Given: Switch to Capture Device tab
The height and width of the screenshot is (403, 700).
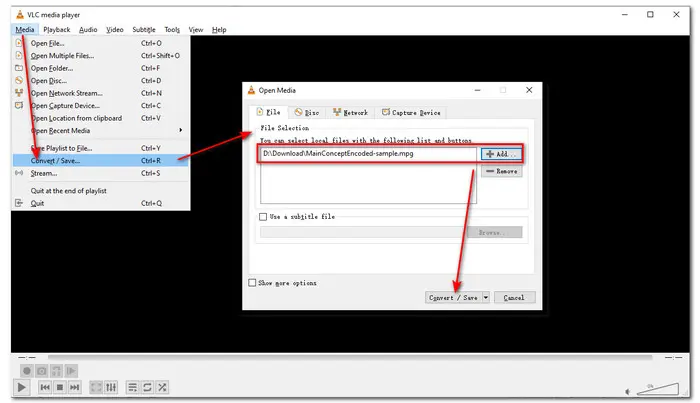Looking at the screenshot, I should pyautogui.click(x=411, y=113).
